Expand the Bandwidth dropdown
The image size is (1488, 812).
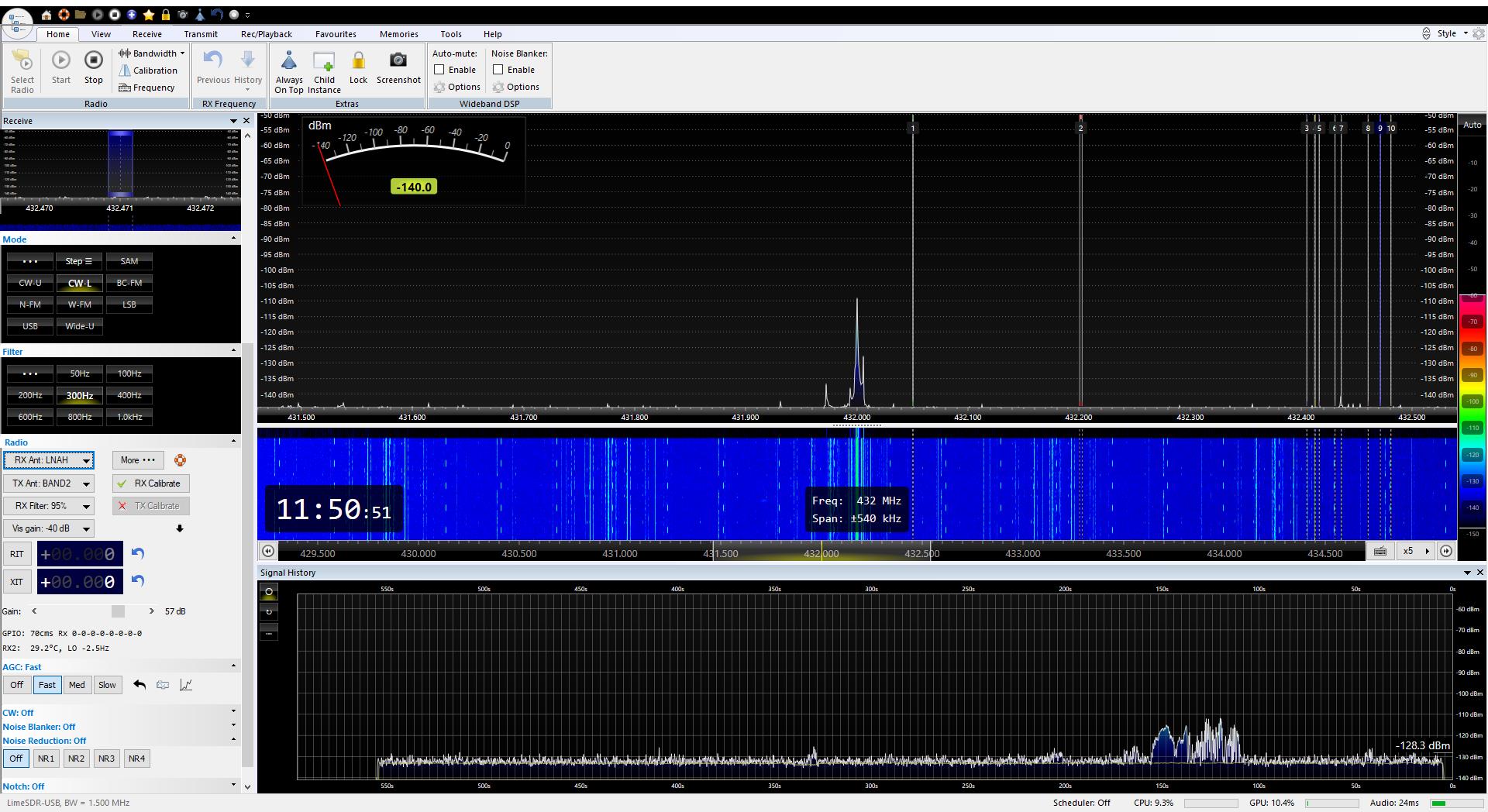point(152,53)
